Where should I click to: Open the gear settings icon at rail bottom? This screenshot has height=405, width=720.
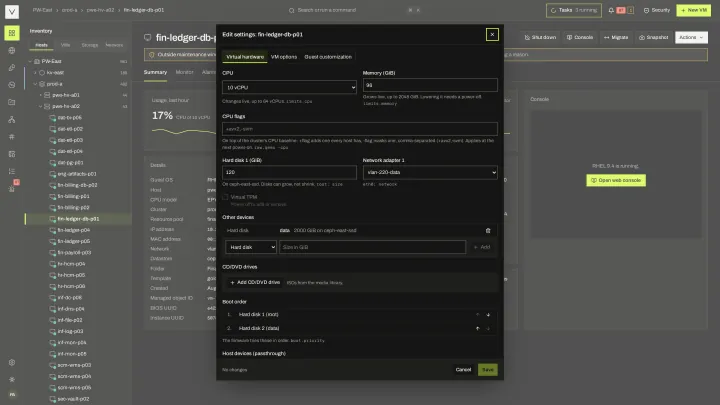tap(12, 362)
